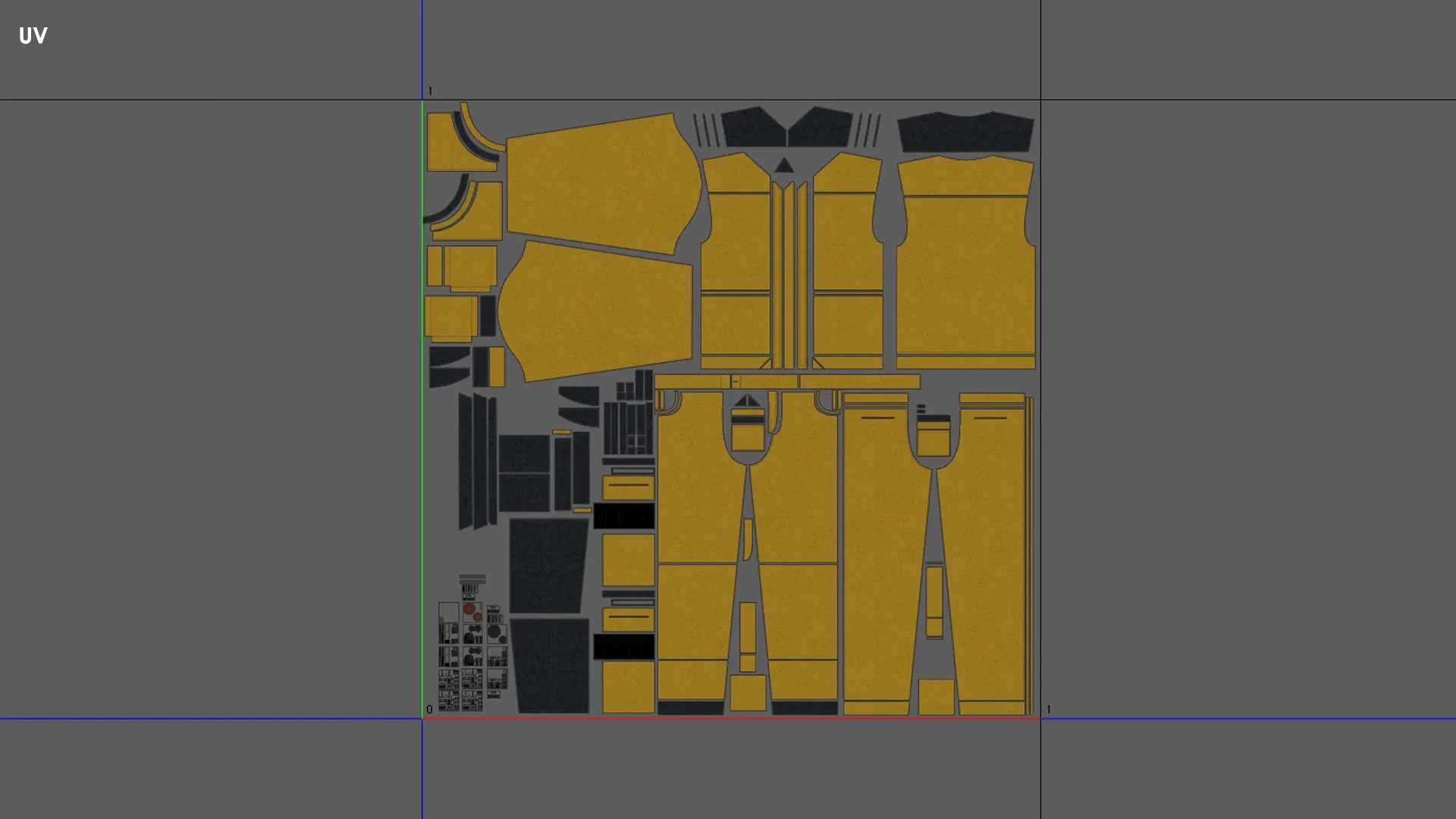Click the coordinate 1 marker on top axis
Image resolution: width=1456 pixels, height=819 pixels.
[x=431, y=89]
